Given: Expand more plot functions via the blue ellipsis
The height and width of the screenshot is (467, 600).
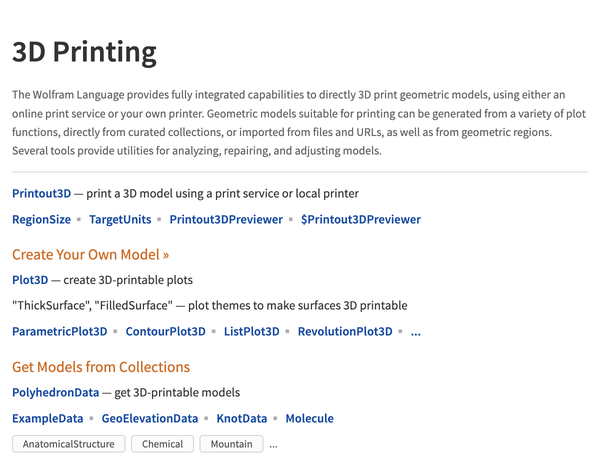Looking at the screenshot, I should [x=416, y=332].
